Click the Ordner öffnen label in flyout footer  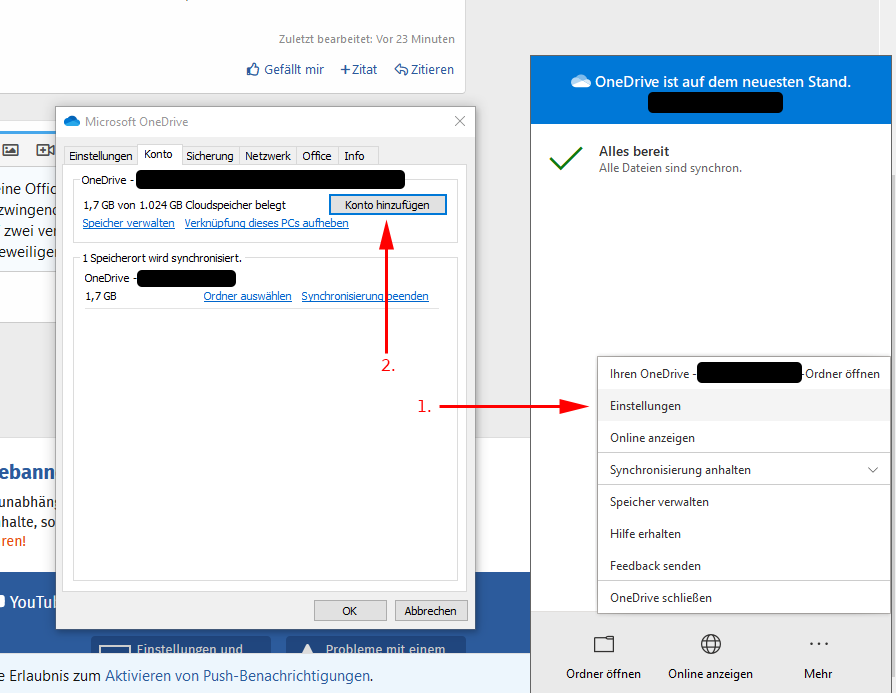(603, 674)
